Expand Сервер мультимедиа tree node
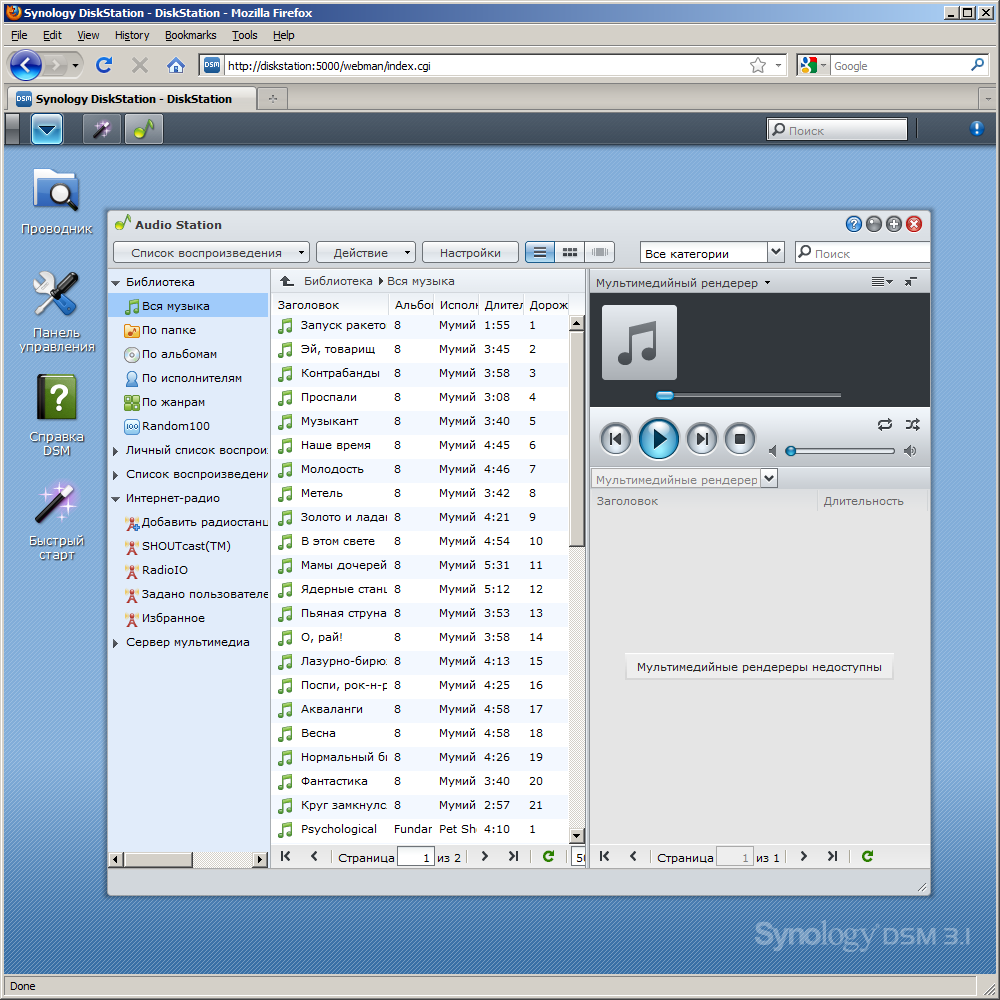 (115, 643)
